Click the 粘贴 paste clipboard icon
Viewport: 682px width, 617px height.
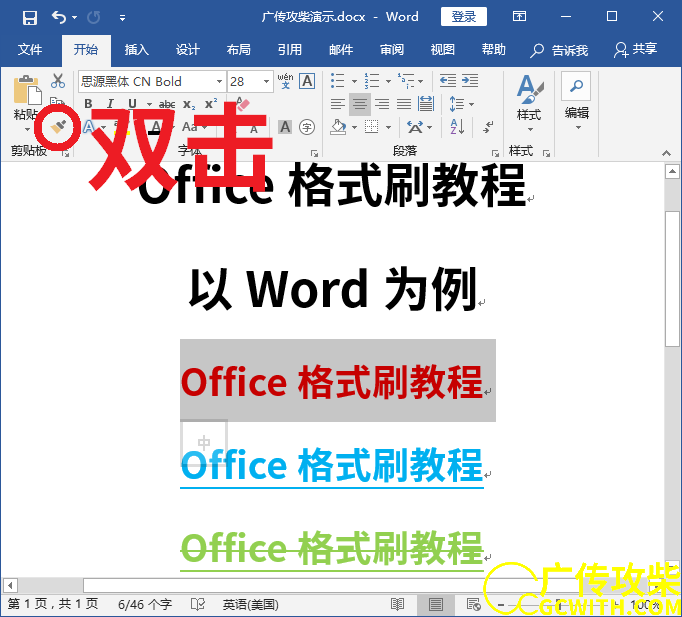click(x=27, y=90)
